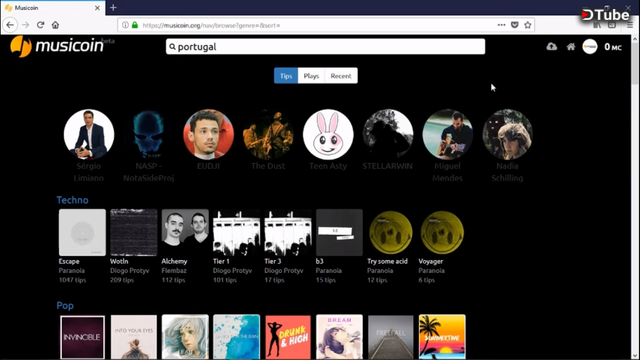Image resolution: width=640 pixels, height=360 pixels.
Task: Play Try some acid track cover
Action: pos(391,232)
